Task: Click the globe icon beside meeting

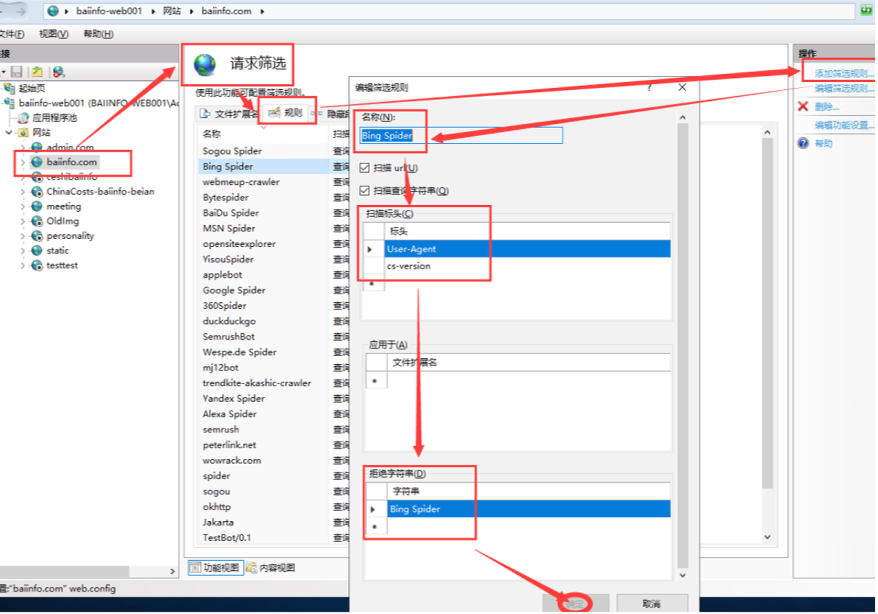Action: click(x=37, y=207)
